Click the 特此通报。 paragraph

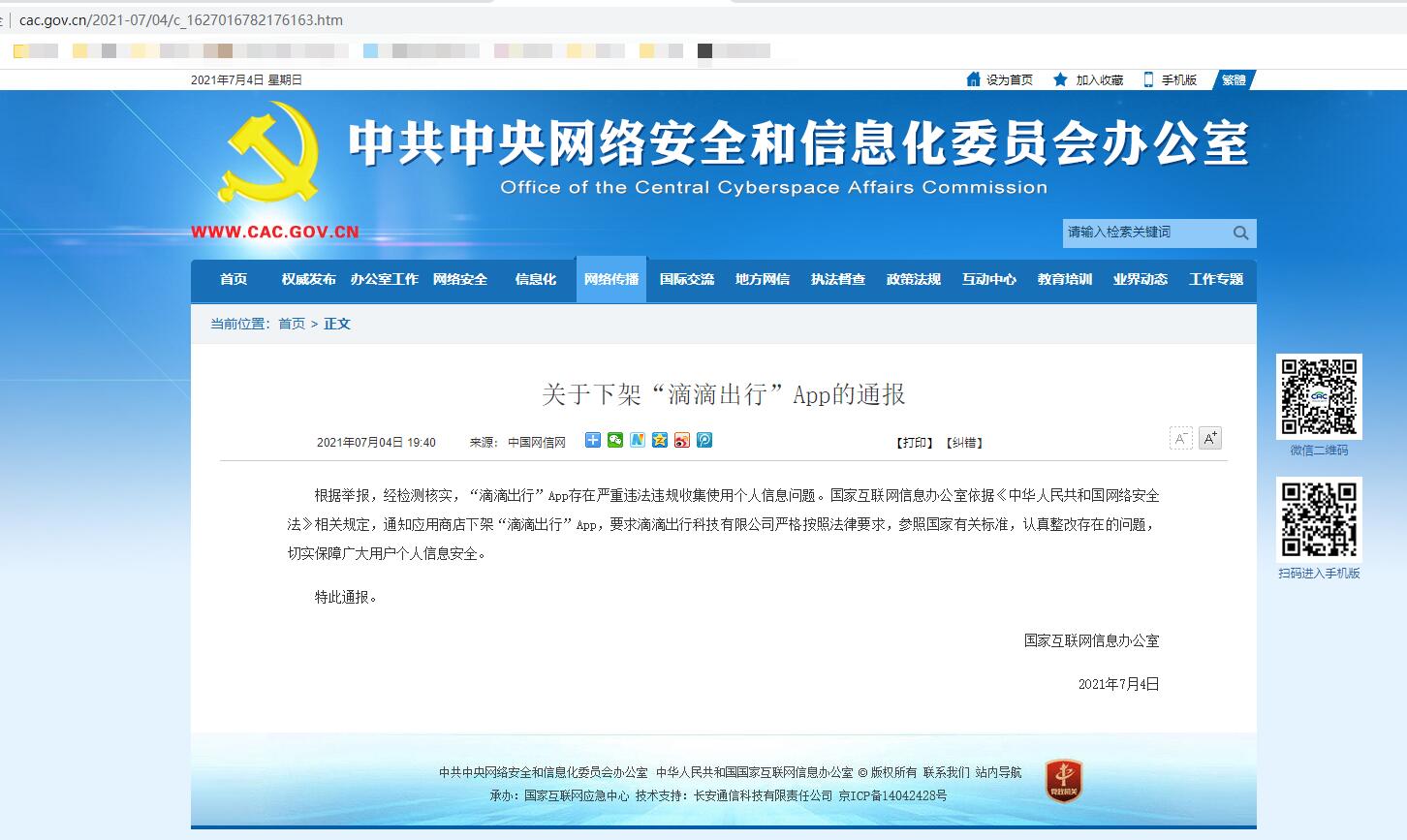[346, 597]
